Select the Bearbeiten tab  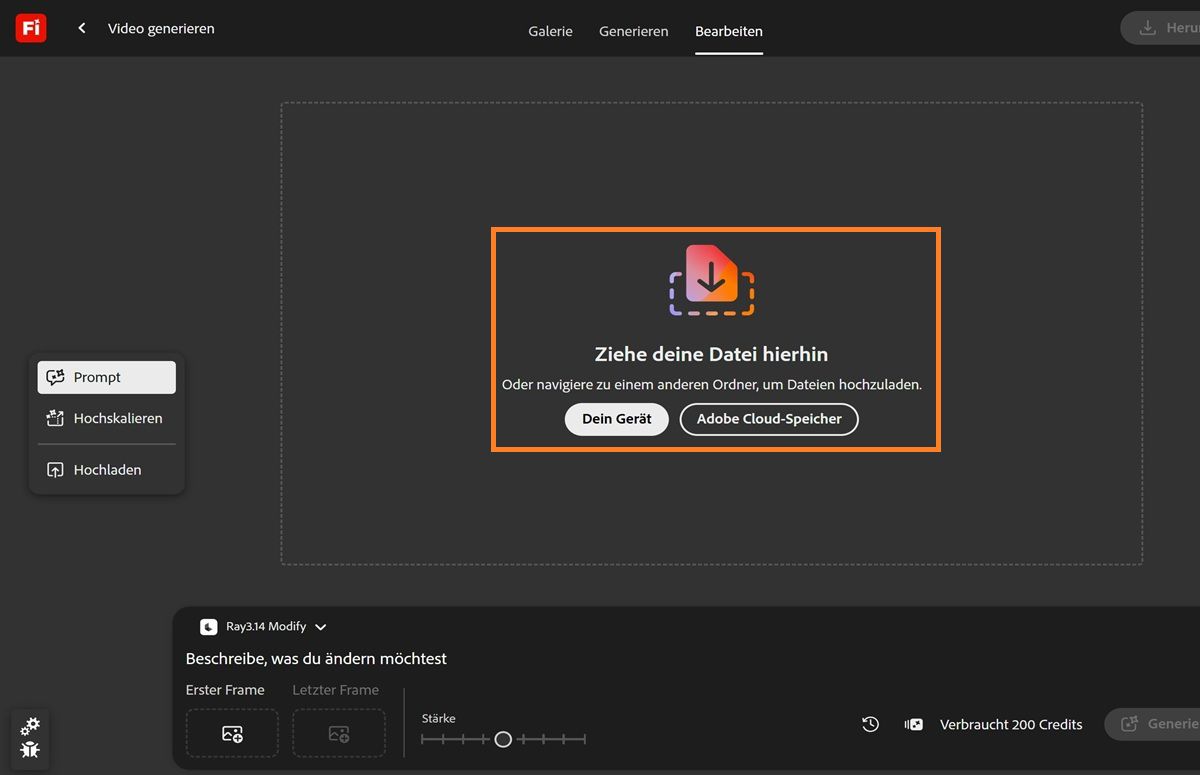tap(729, 31)
